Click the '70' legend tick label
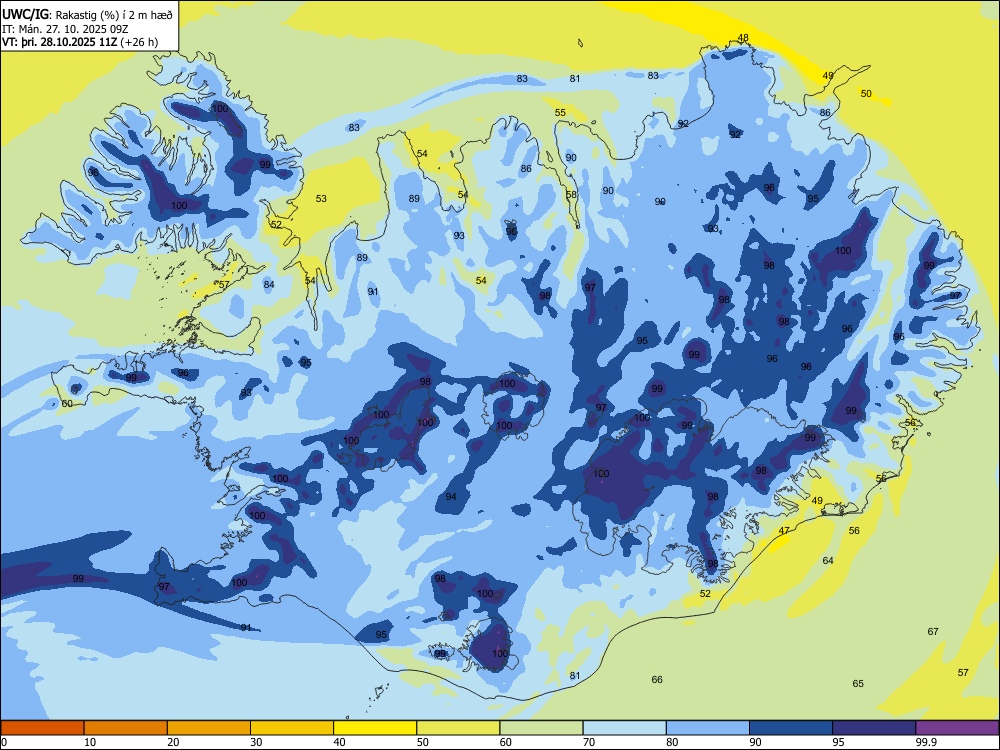Screen dimensions: 1000x750 (x=589, y=742)
